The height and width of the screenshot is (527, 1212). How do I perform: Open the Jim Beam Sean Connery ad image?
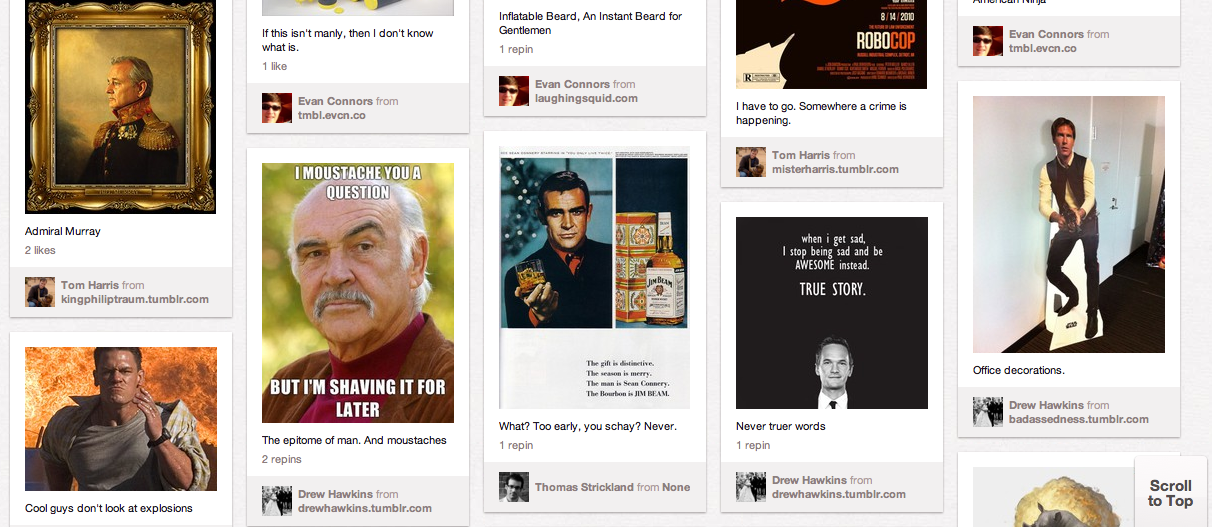pos(594,277)
